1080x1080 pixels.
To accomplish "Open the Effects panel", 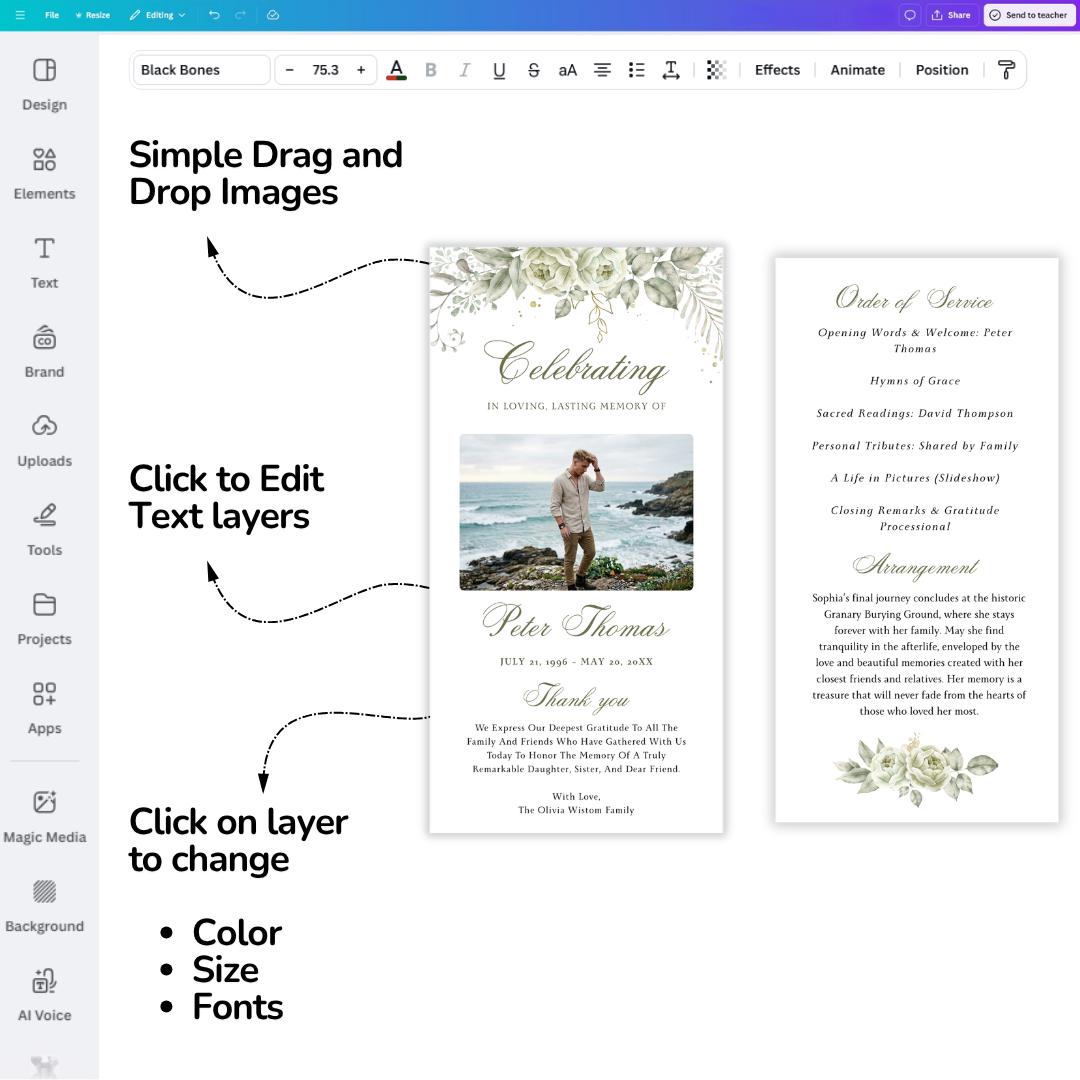I will pos(777,70).
